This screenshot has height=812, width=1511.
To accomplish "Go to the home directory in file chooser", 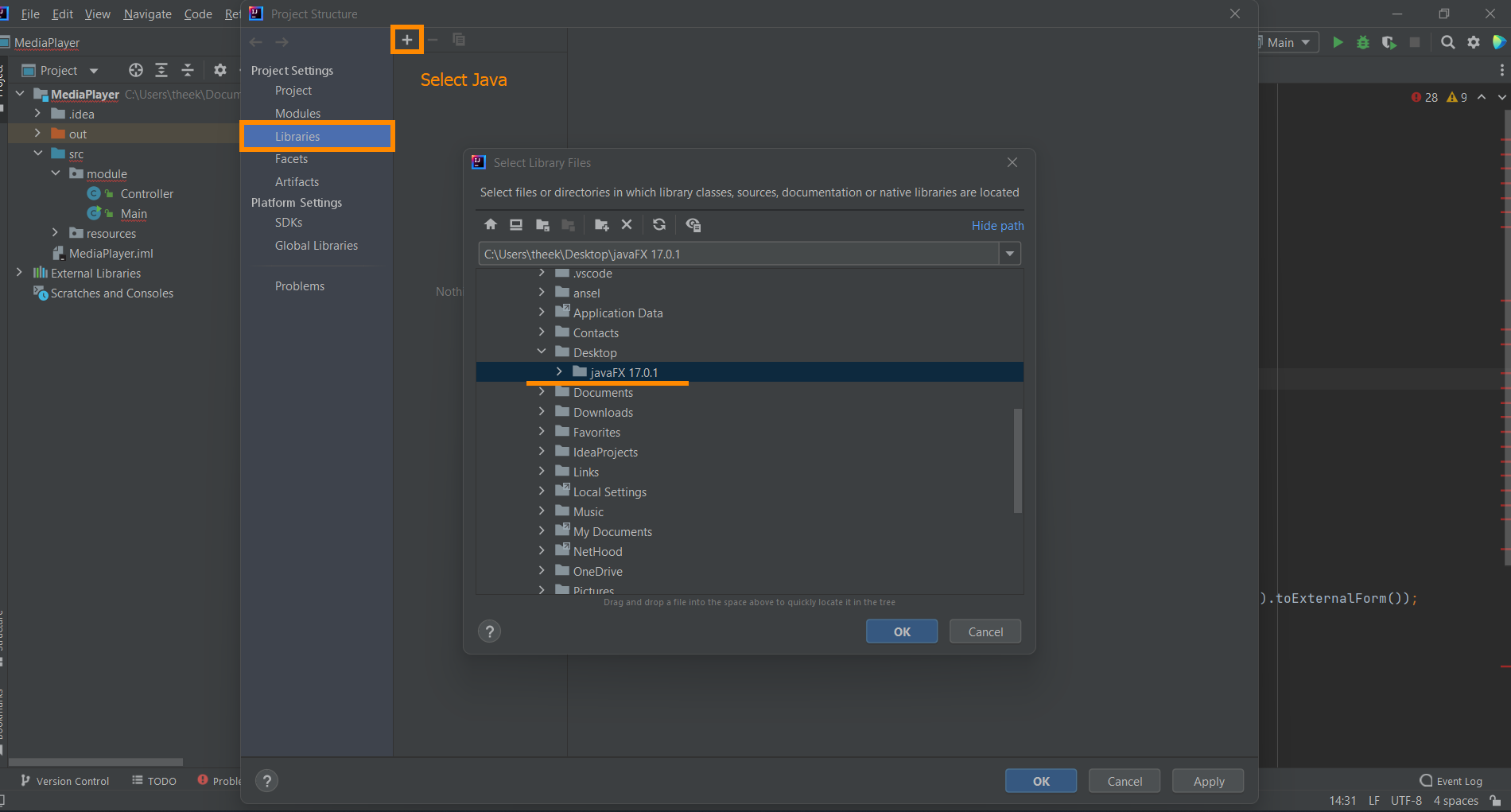I will click(491, 225).
